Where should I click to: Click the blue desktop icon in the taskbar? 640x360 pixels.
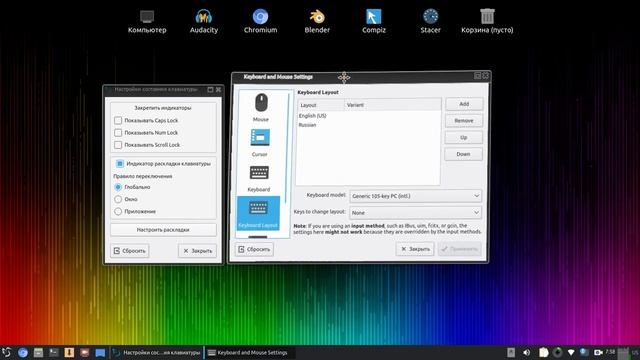pos(100,353)
